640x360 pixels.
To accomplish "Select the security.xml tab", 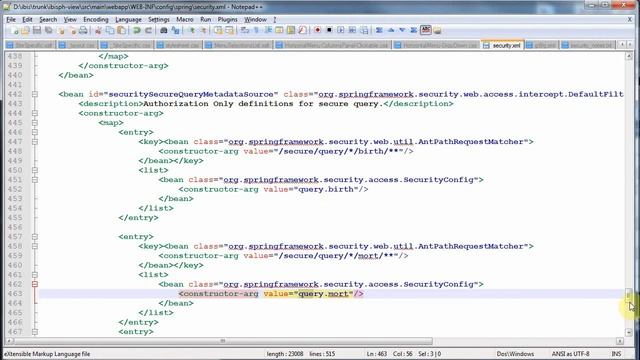I will (503, 45).
